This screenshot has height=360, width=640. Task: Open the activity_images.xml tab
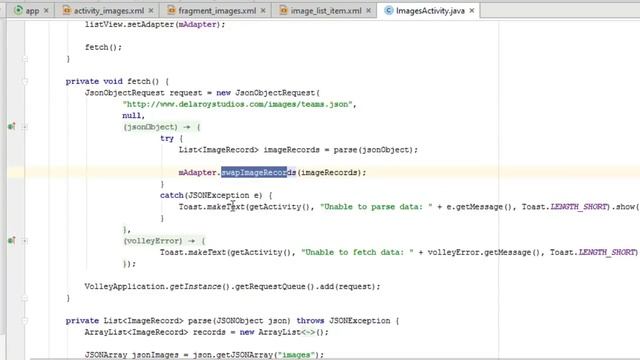109,11
